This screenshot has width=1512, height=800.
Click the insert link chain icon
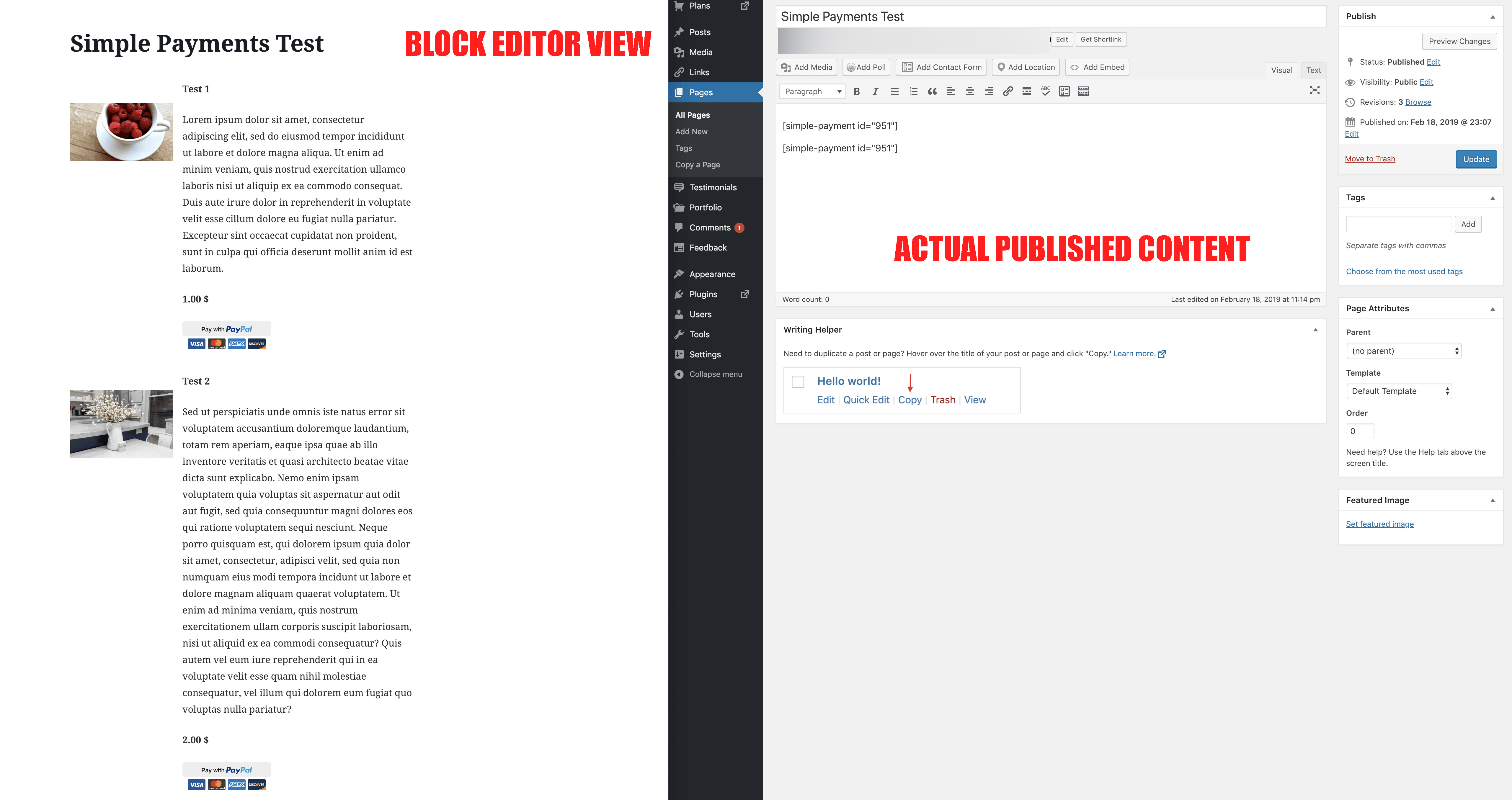tap(1007, 91)
